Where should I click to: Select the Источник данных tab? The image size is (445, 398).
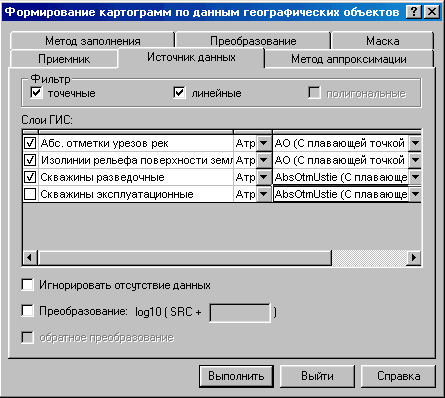[191, 57]
